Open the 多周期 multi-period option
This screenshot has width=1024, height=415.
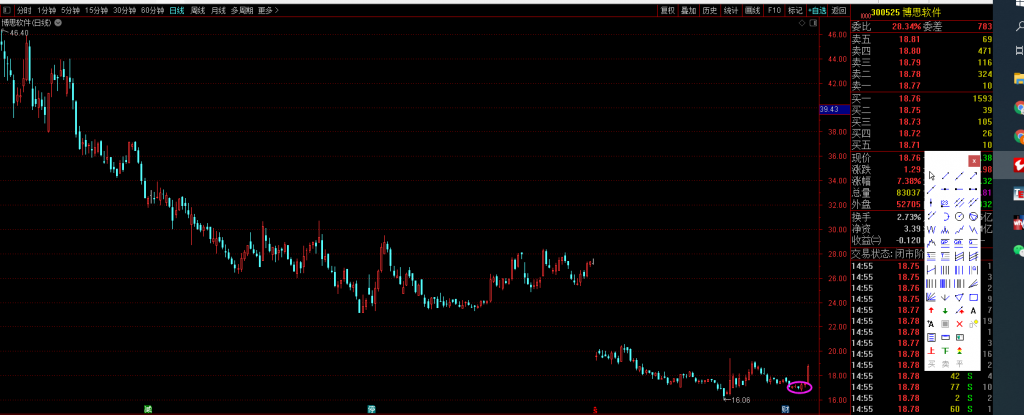click(x=241, y=10)
